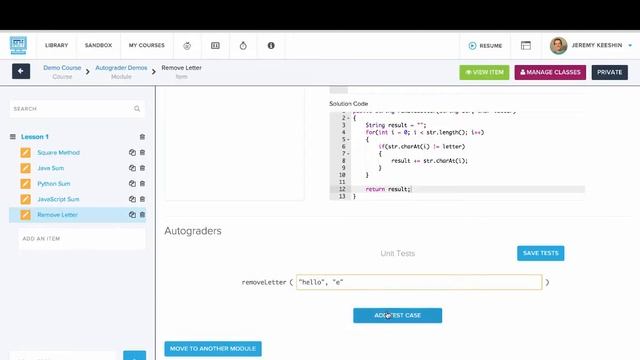Copy the JavaScript Sum item
Viewport: 640px width, 360px height.
[132, 199]
